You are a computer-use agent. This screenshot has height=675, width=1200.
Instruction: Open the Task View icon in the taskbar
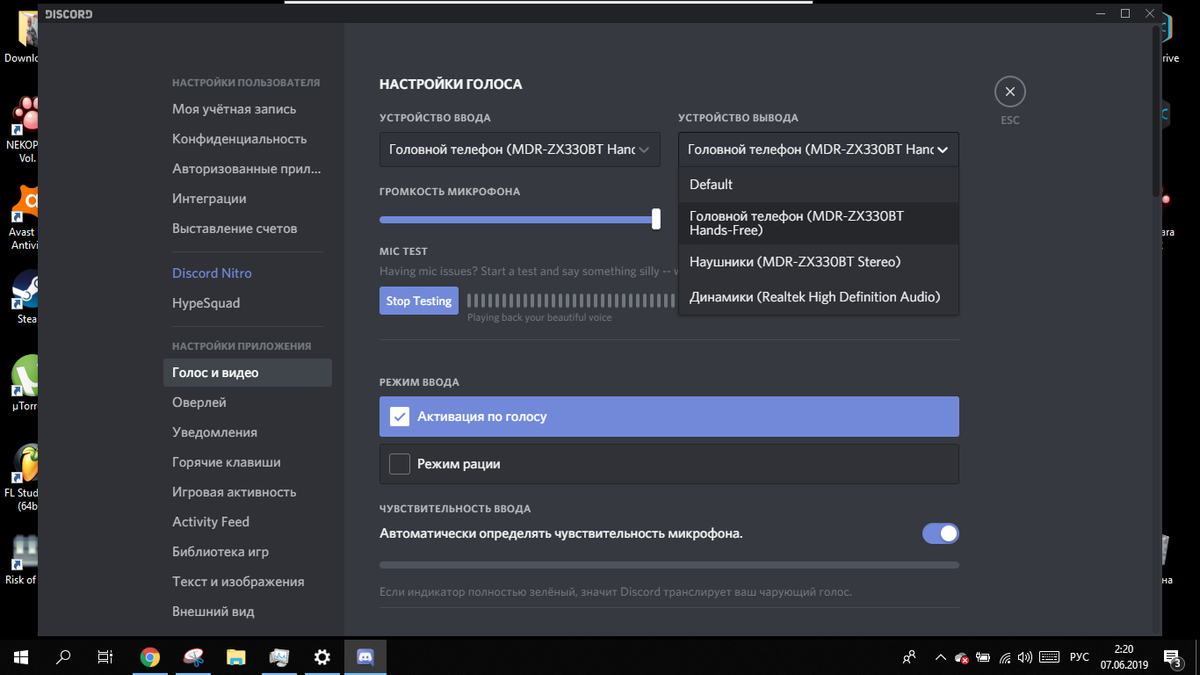pos(105,657)
